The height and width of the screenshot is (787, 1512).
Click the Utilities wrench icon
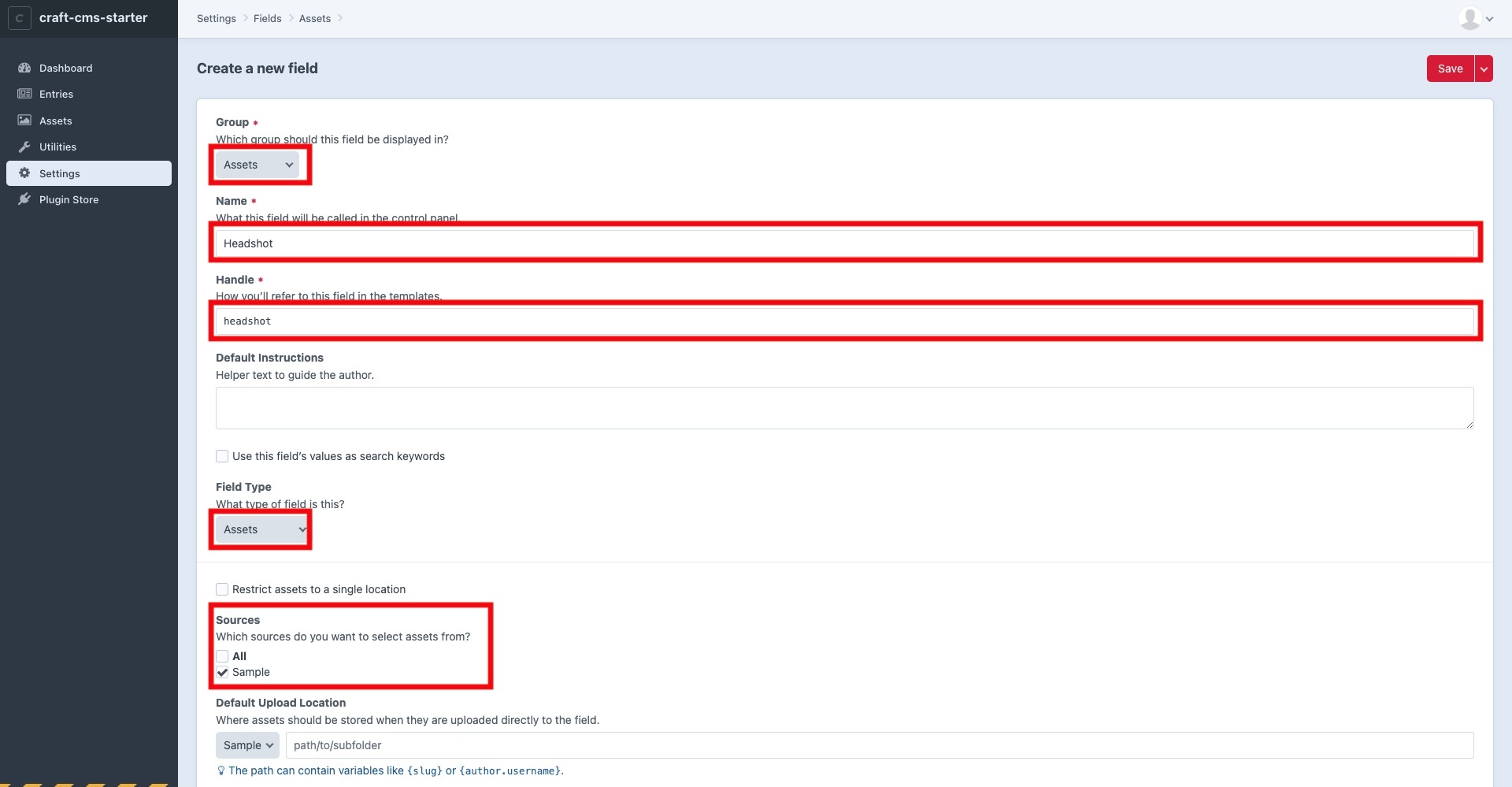pos(24,147)
